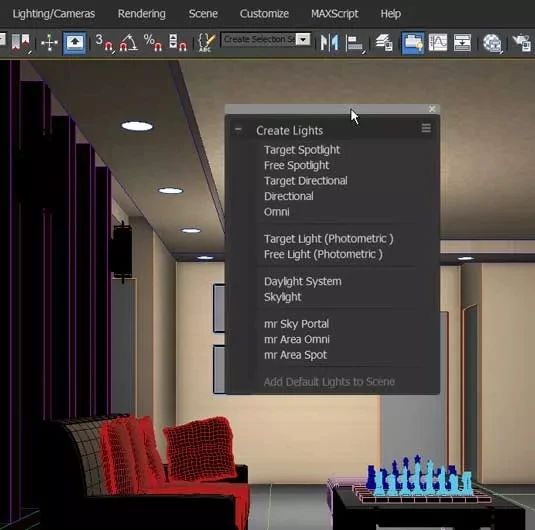
Task: Click the Align tool icon
Action: (x=355, y=44)
